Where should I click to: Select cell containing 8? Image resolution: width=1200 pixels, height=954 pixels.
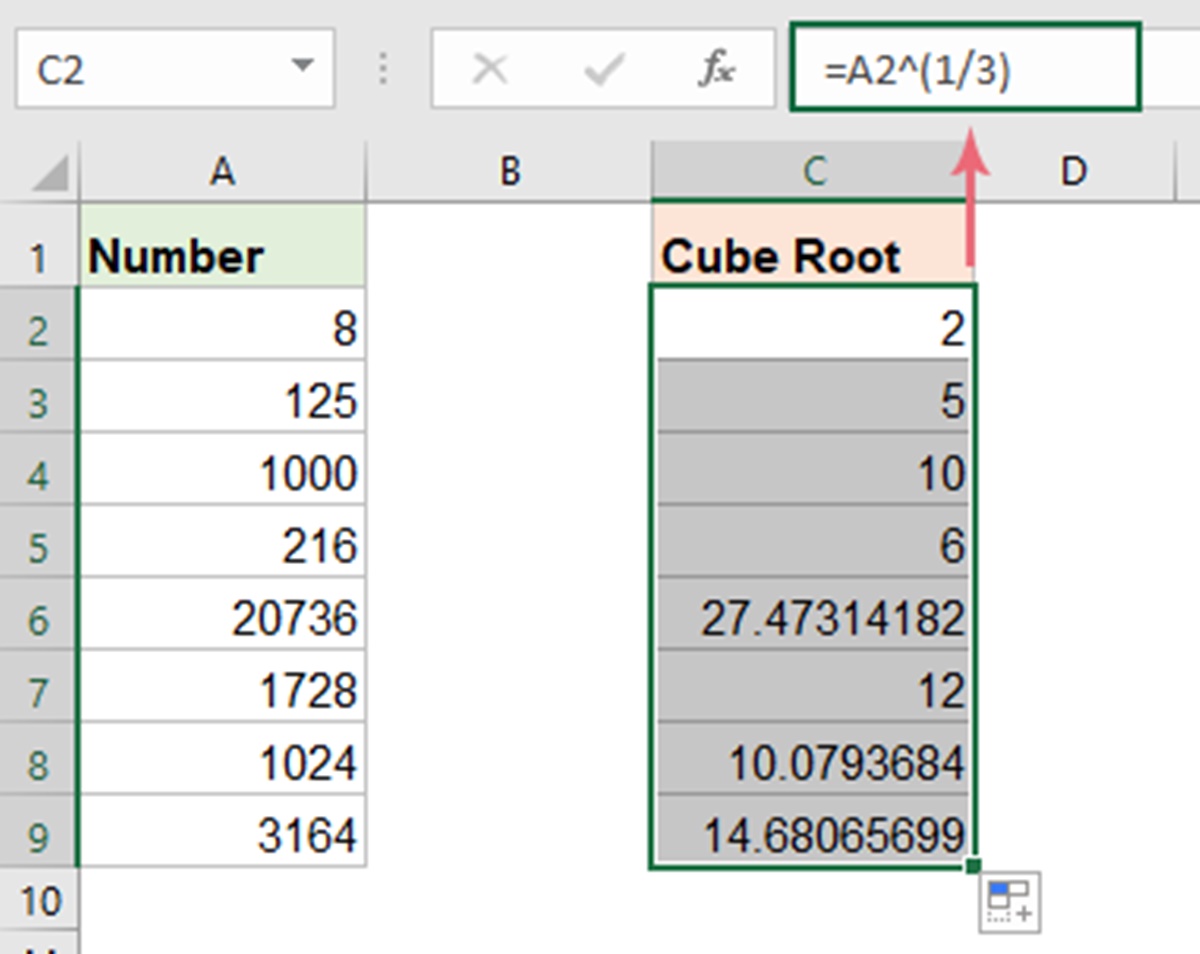coord(223,324)
